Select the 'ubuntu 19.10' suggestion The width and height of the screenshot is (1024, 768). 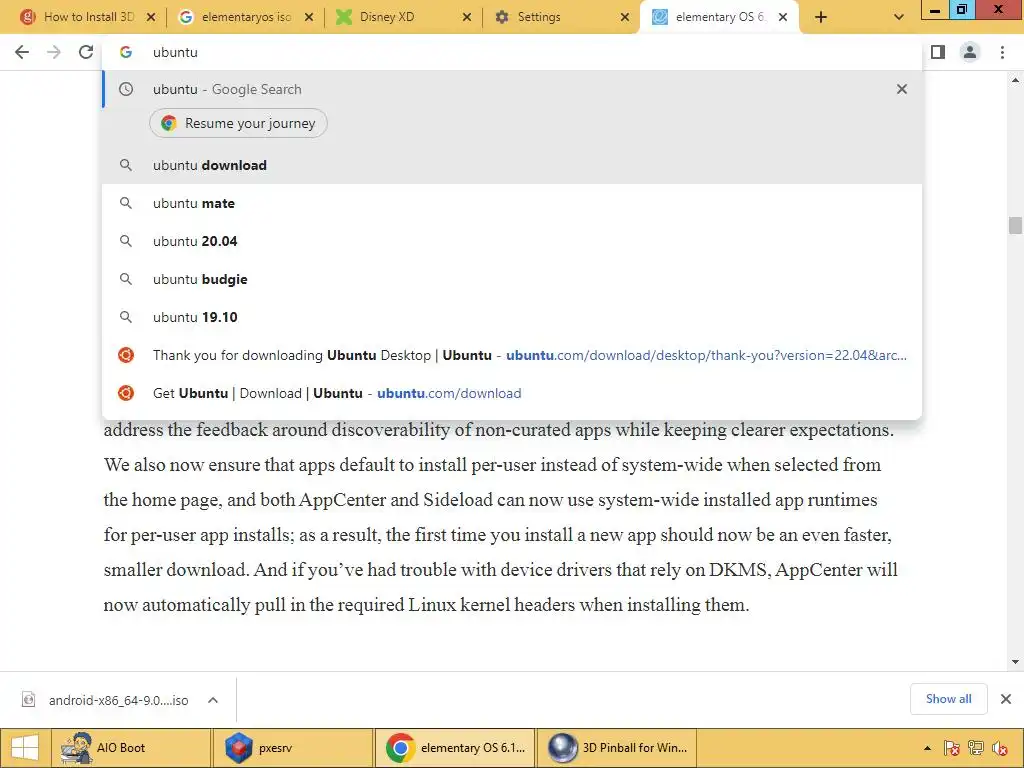coord(512,317)
